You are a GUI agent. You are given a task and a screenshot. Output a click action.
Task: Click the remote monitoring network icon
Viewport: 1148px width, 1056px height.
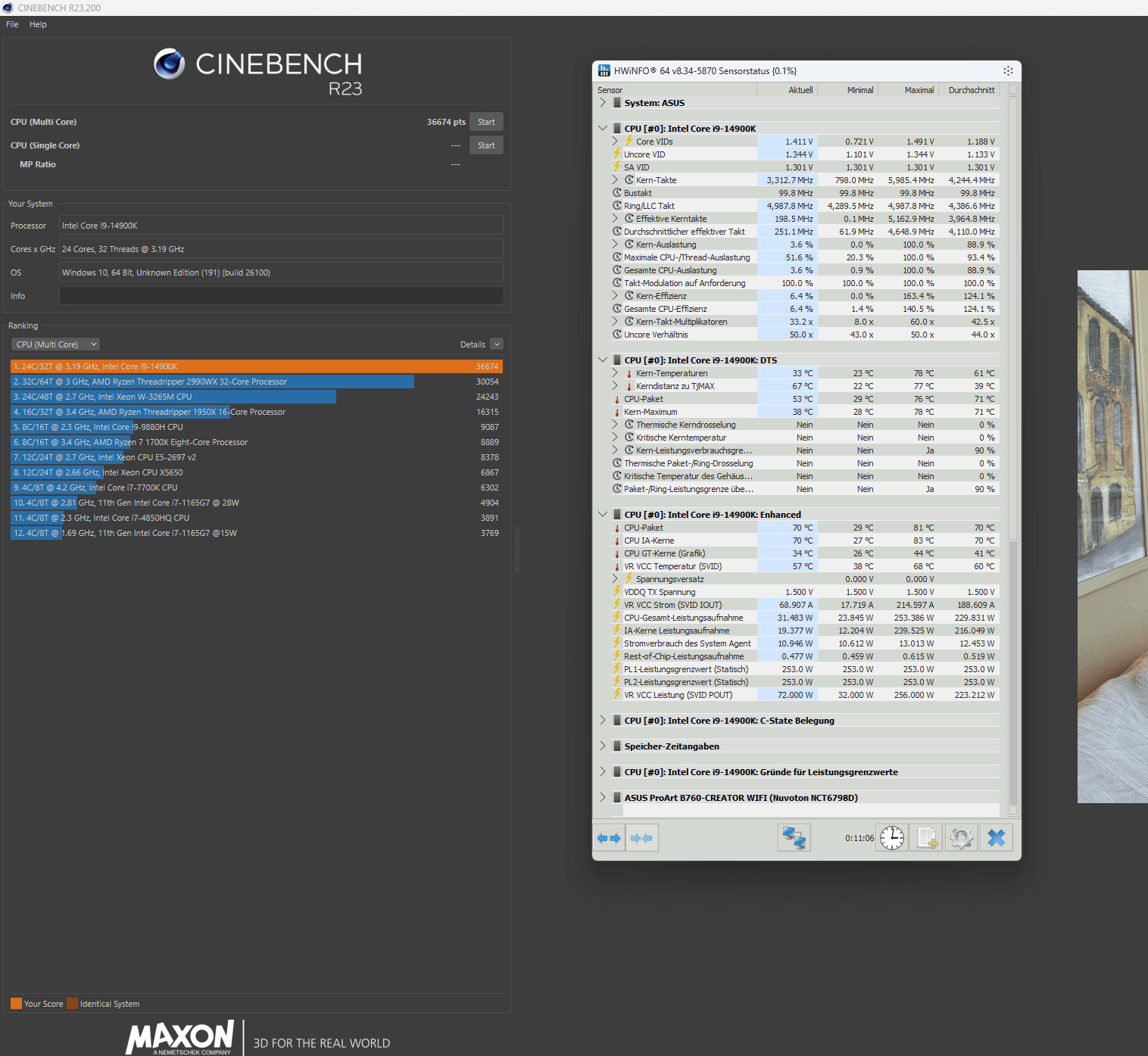(794, 837)
